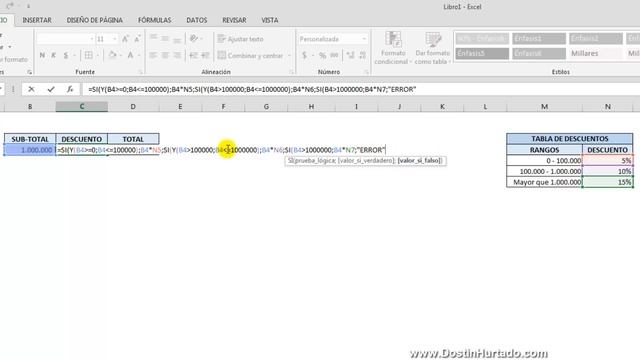The image size is (640, 360).
Task: Decrease decimal places icon
Action: pos(362,55)
